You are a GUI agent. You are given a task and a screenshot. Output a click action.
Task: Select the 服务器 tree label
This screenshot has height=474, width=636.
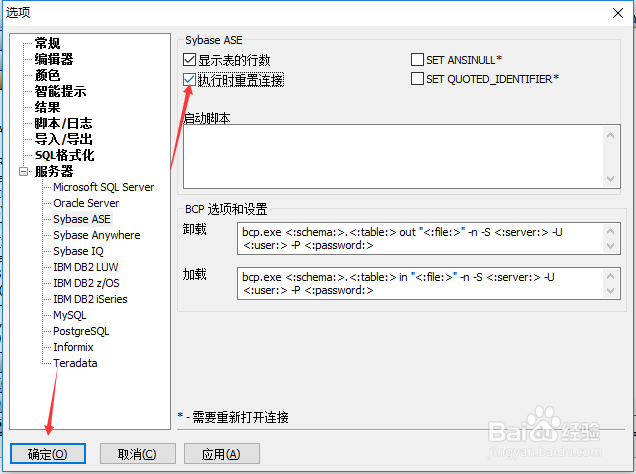(54, 171)
